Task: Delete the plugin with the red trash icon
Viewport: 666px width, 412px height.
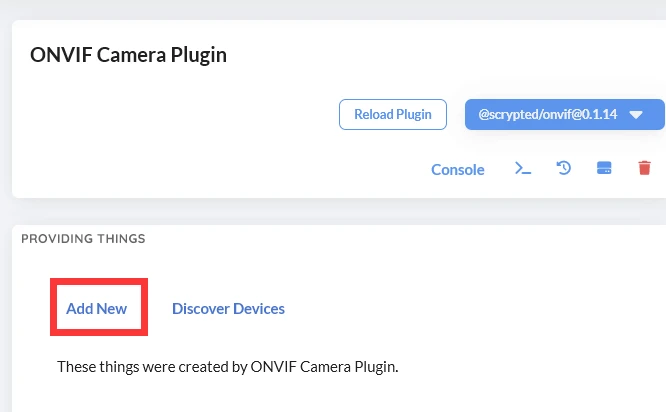Action: coord(644,169)
